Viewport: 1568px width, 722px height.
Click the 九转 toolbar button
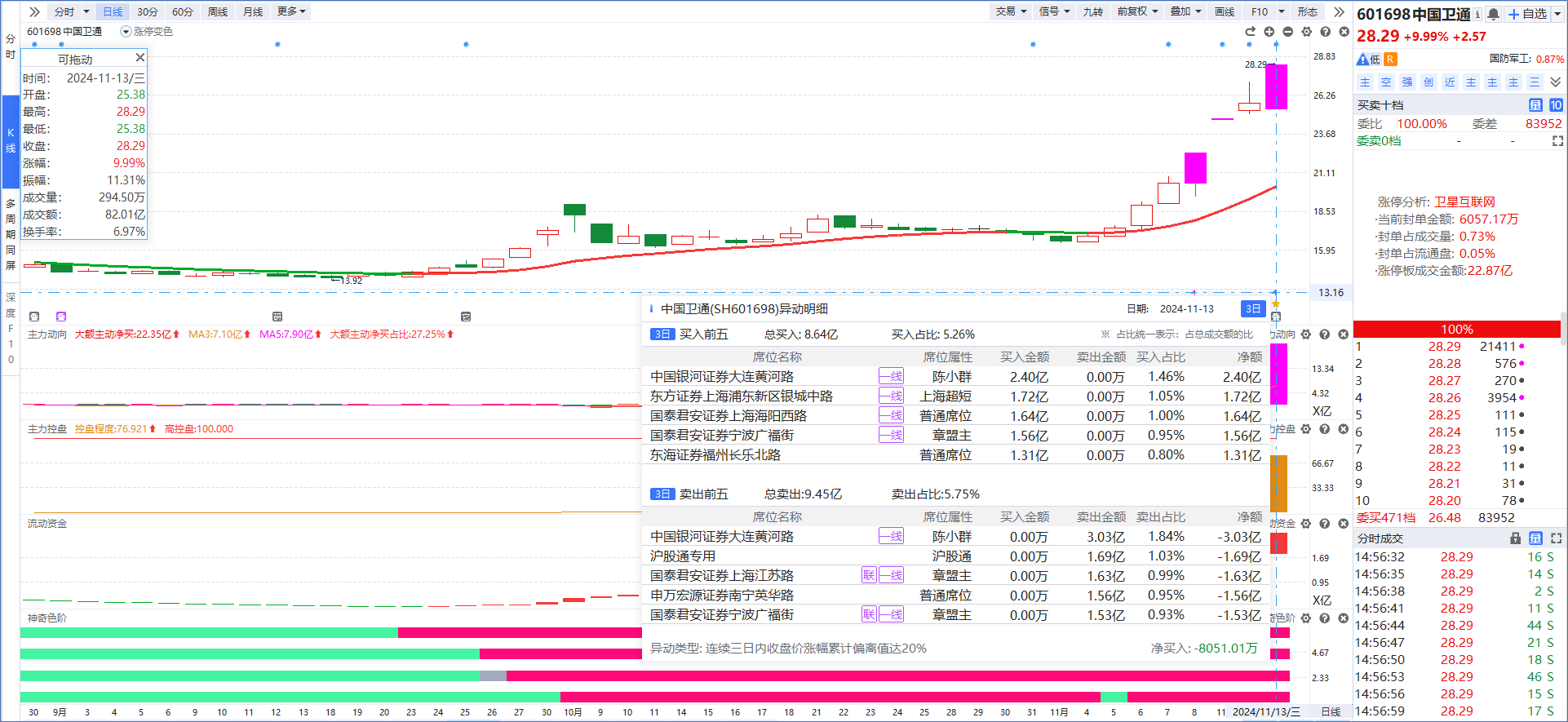click(x=1093, y=11)
